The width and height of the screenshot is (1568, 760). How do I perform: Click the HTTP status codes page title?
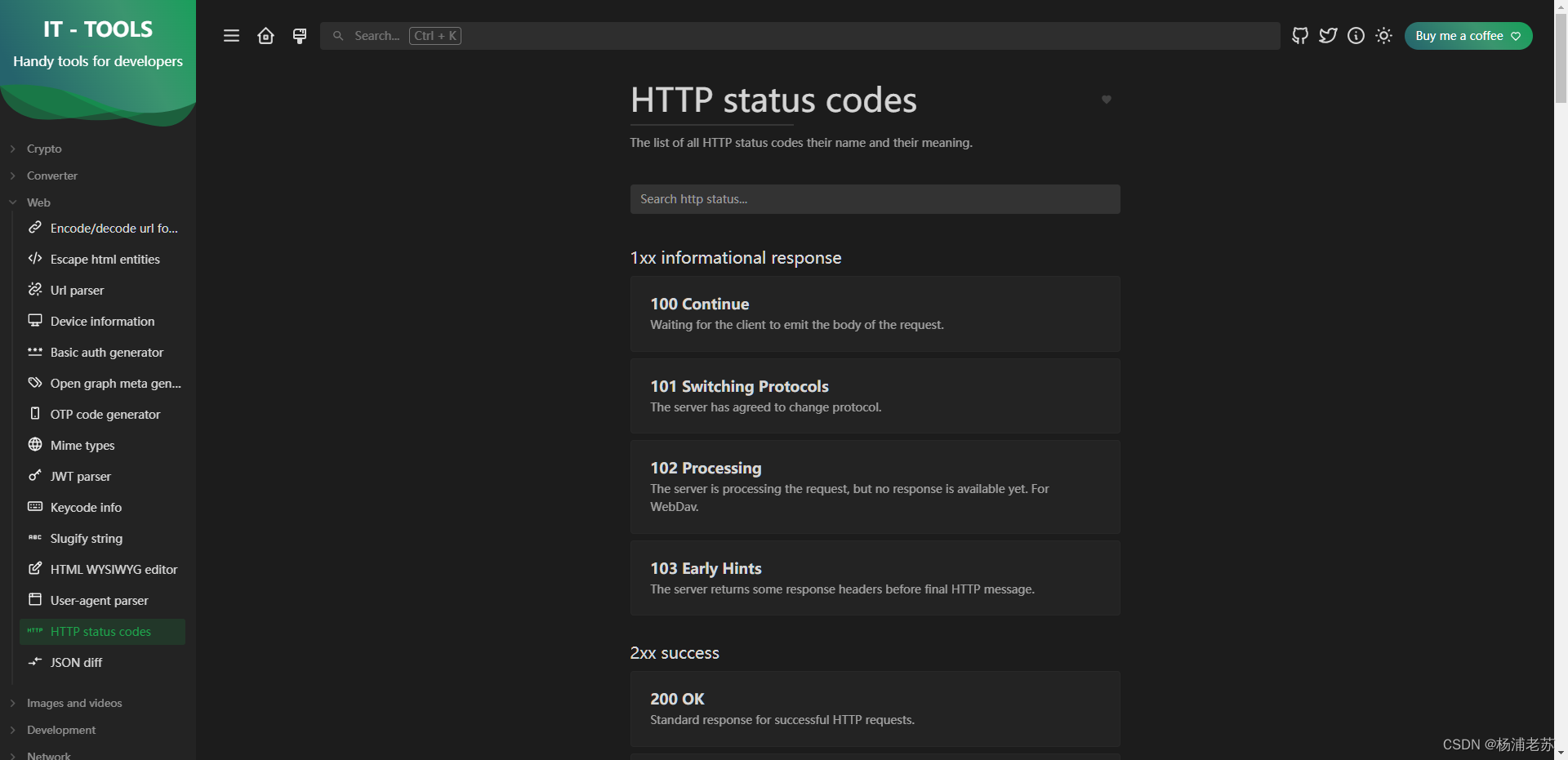[x=773, y=100]
